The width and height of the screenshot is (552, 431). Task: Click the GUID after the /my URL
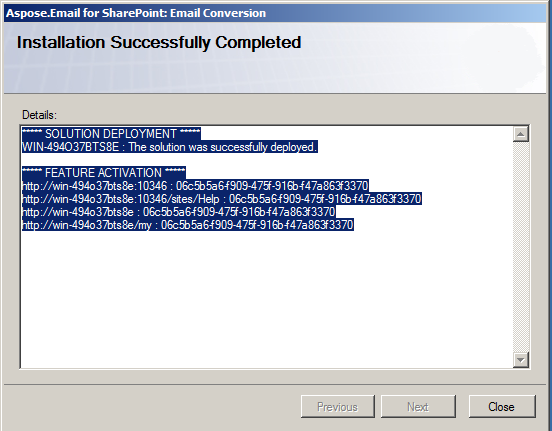click(x=257, y=225)
